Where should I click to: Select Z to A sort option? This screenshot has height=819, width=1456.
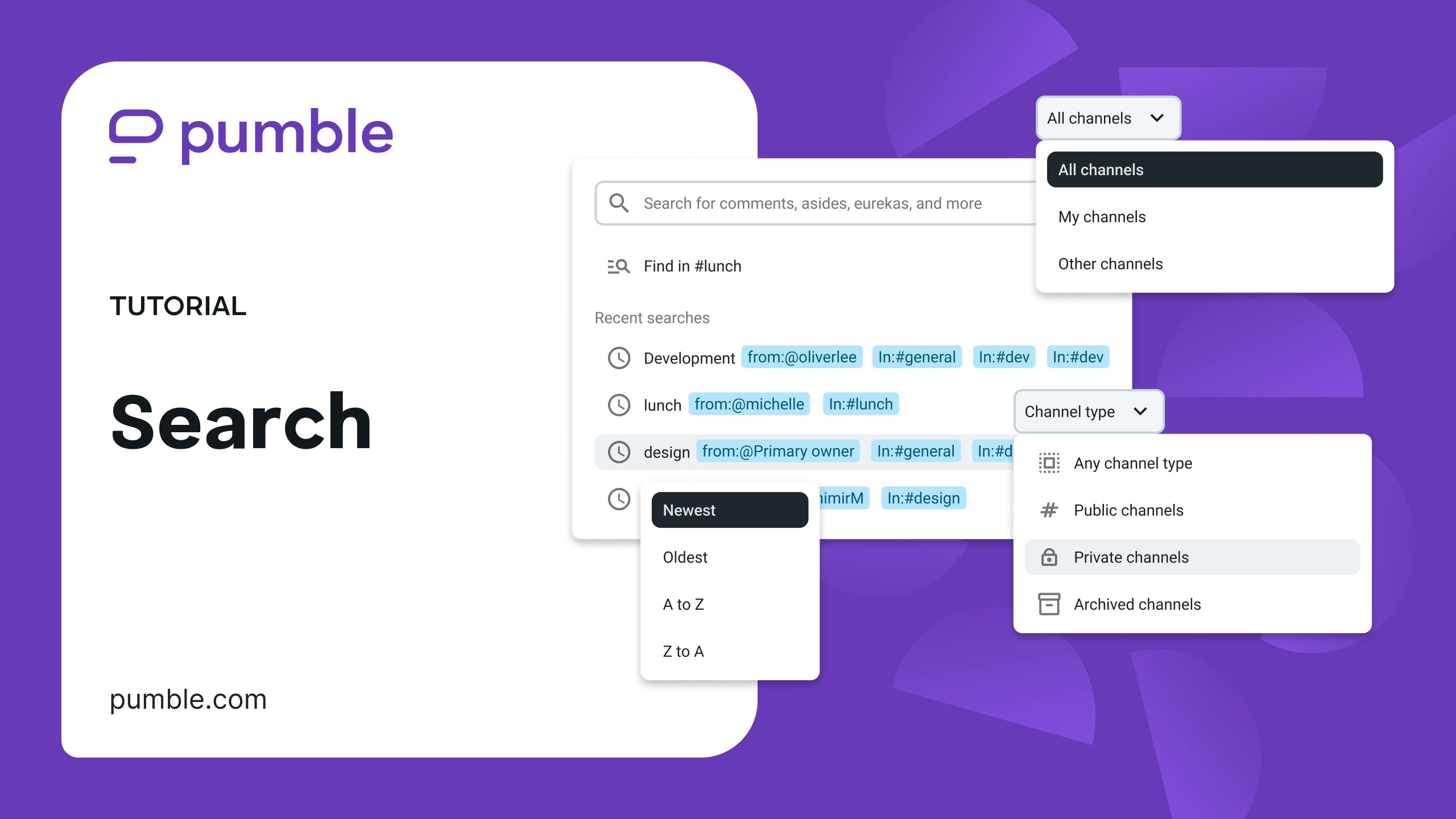(683, 651)
